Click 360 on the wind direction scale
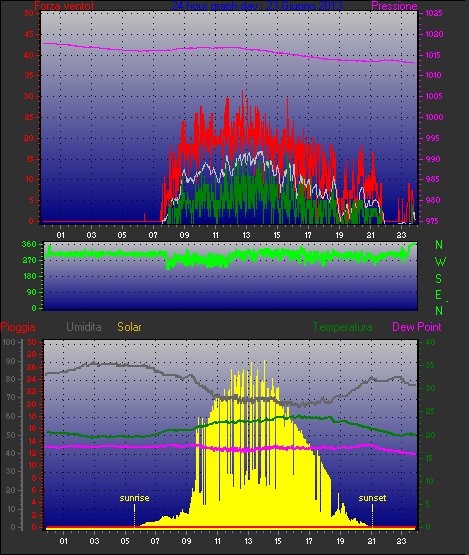The image size is (469, 555). point(29,244)
